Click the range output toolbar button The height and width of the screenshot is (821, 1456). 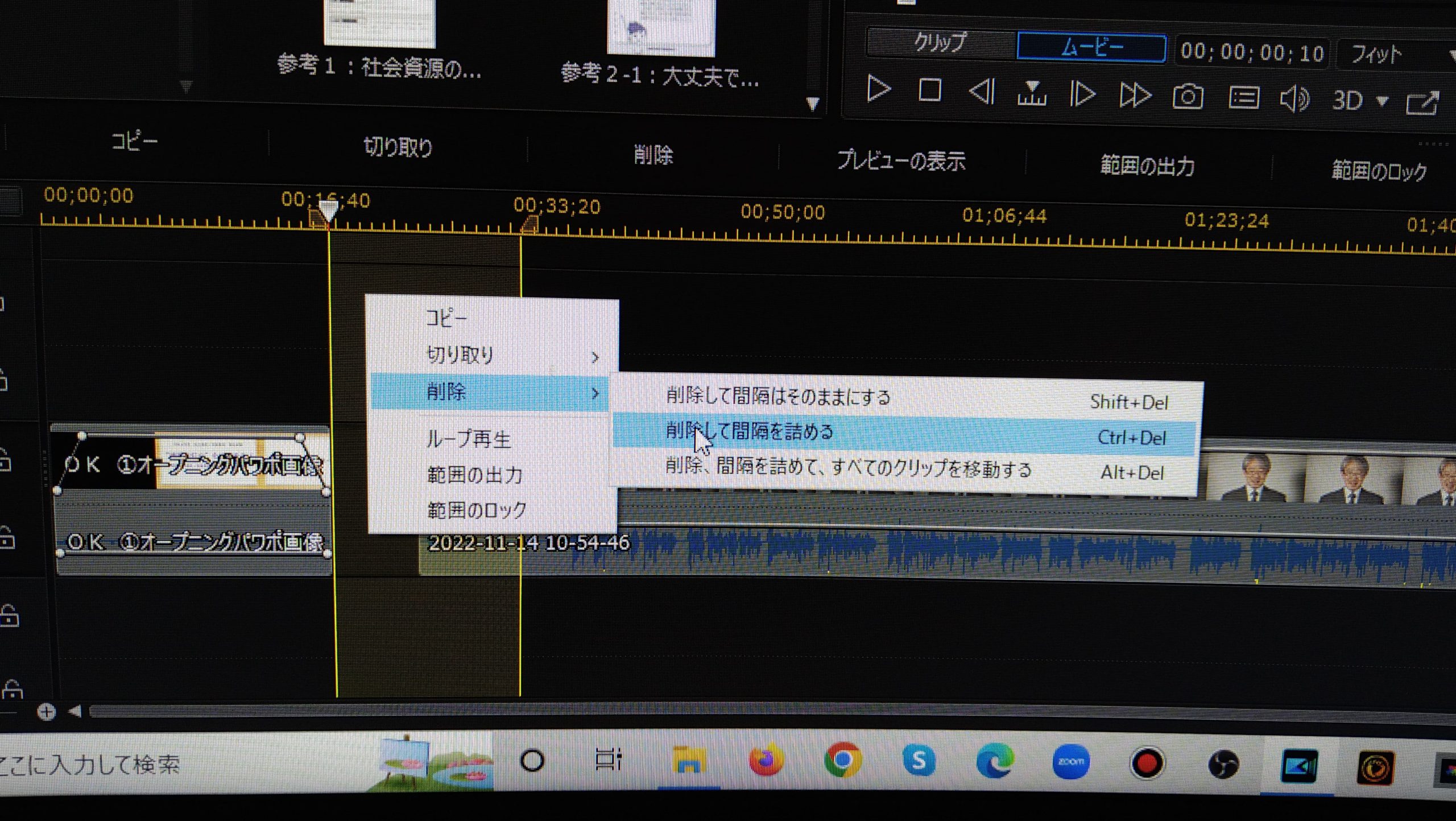click(1147, 166)
